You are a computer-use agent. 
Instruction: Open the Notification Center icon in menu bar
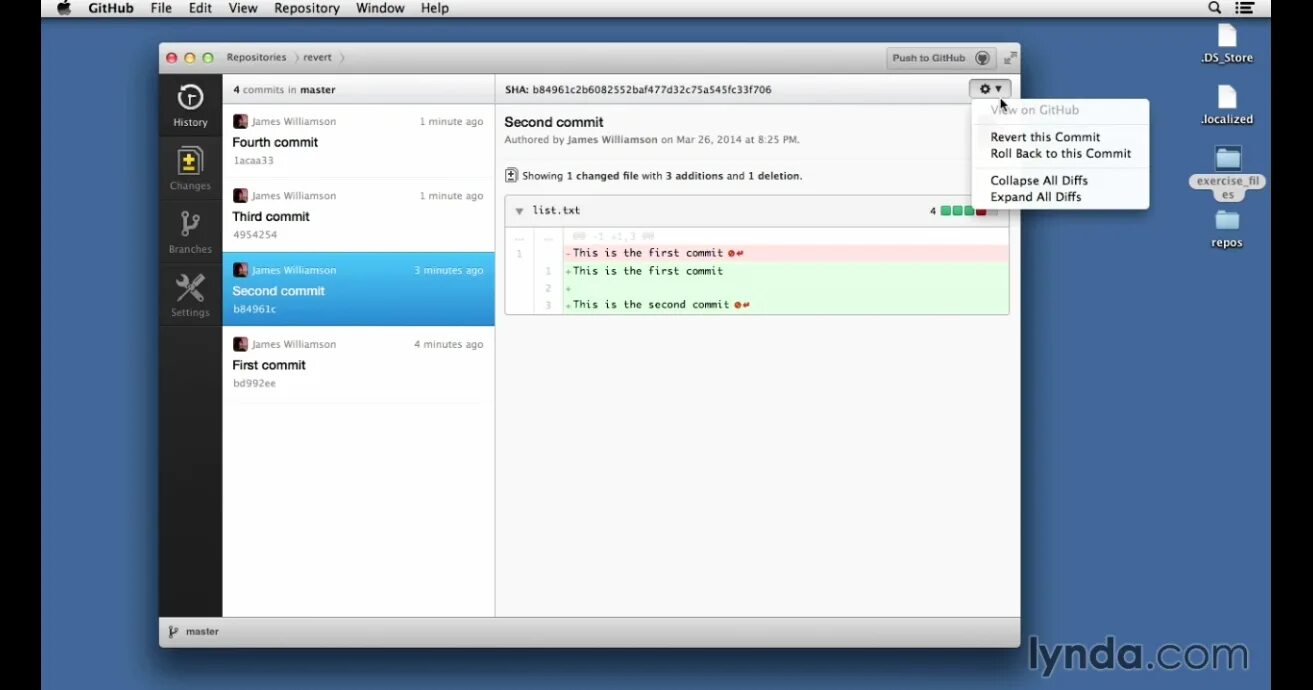point(1244,8)
